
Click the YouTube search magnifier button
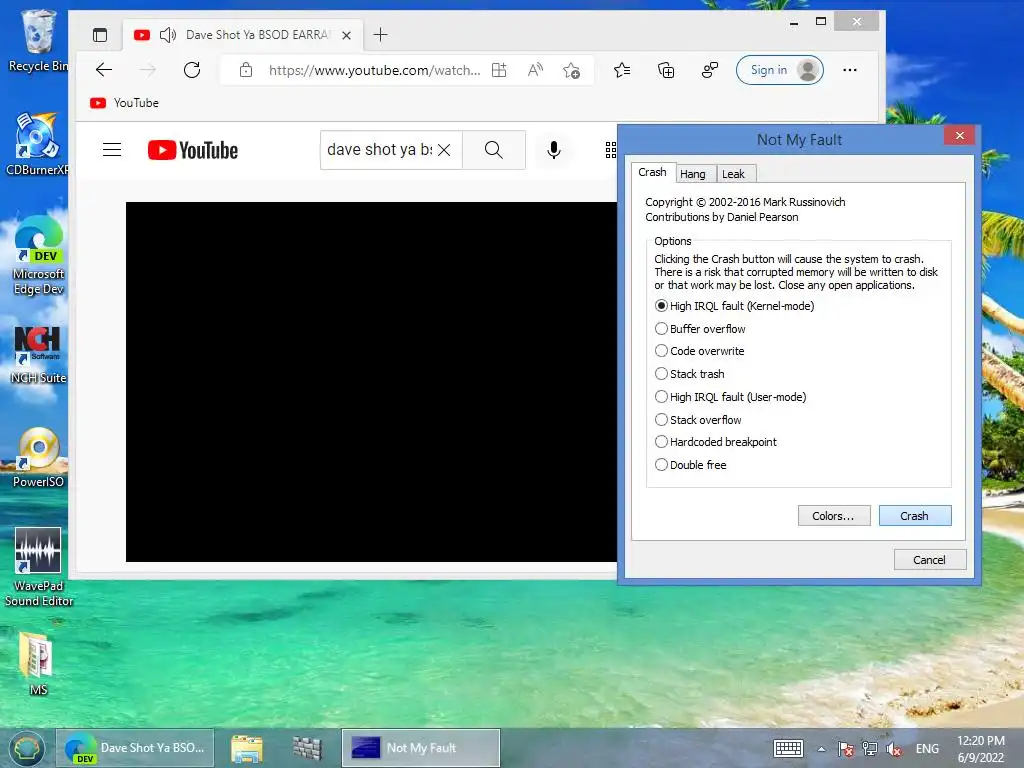494,150
